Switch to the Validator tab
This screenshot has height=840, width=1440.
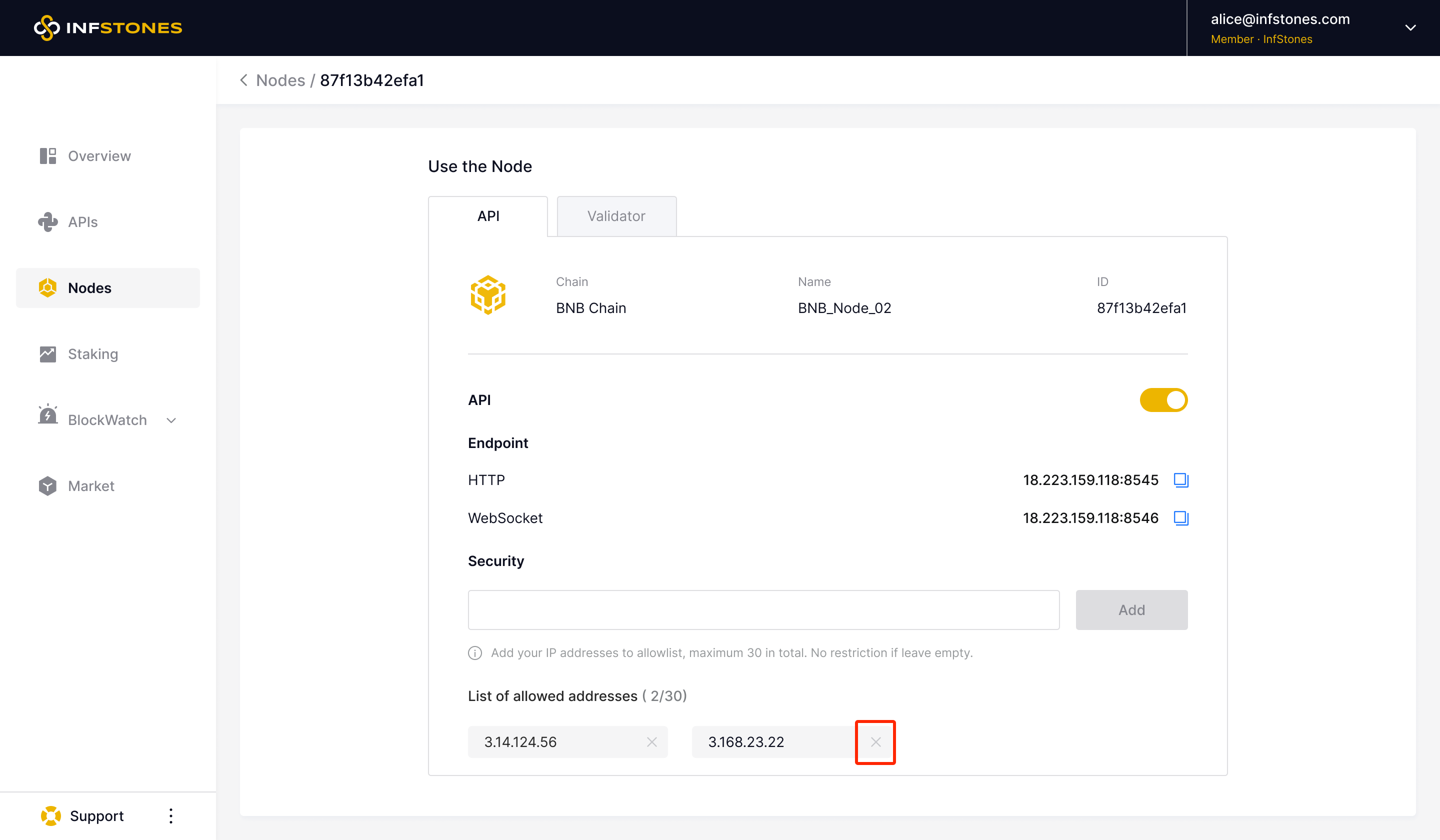click(616, 216)
